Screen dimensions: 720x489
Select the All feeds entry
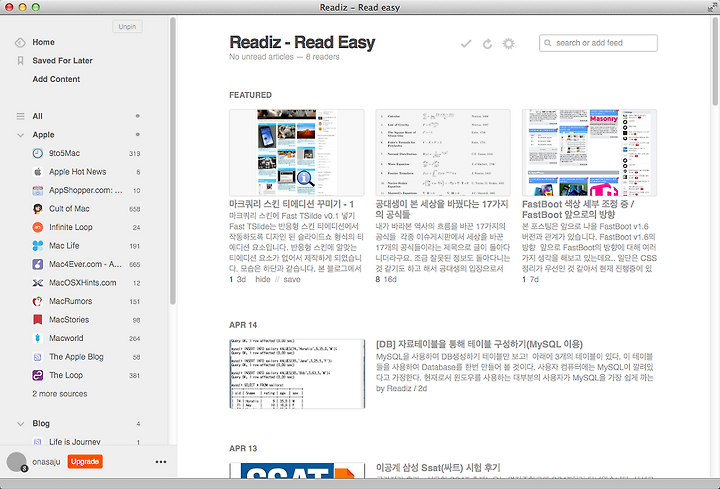coord(37,116)
